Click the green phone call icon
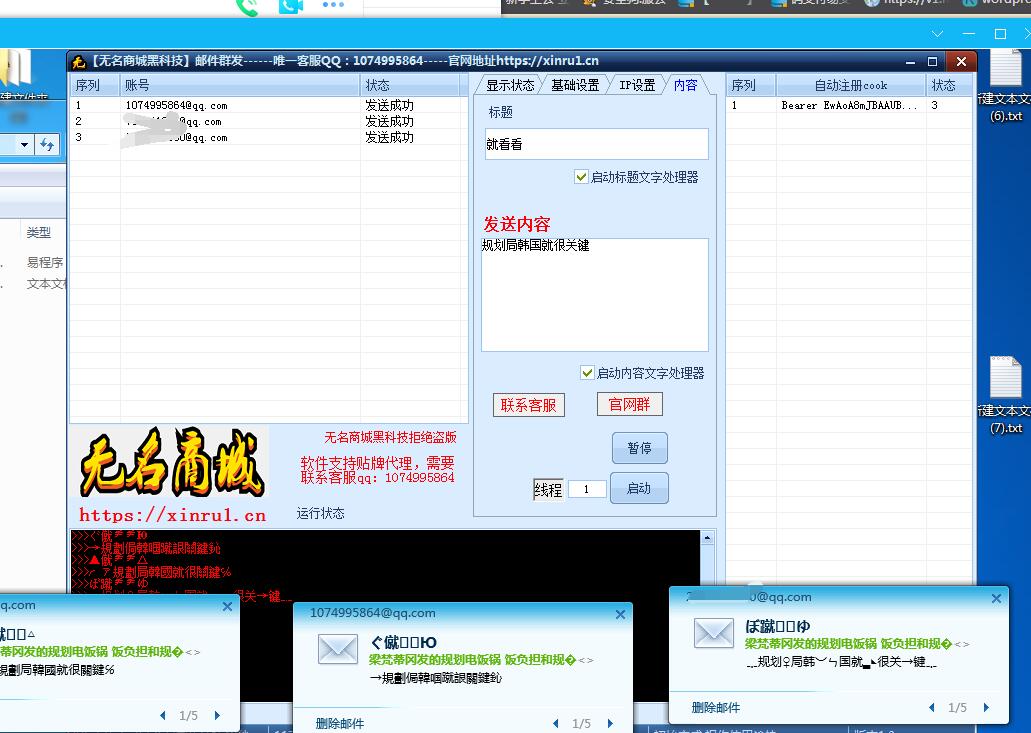The width and height of the screenshot is (1031, 733). (x=248, y=7)
